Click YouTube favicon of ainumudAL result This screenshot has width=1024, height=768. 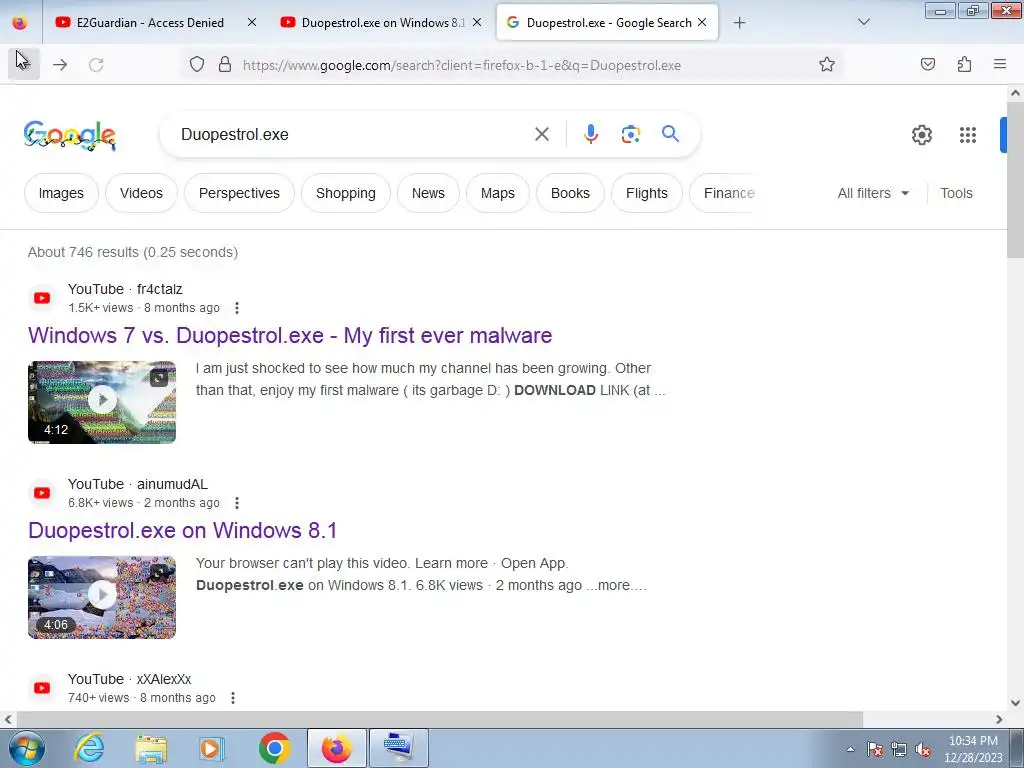(42, 493)
